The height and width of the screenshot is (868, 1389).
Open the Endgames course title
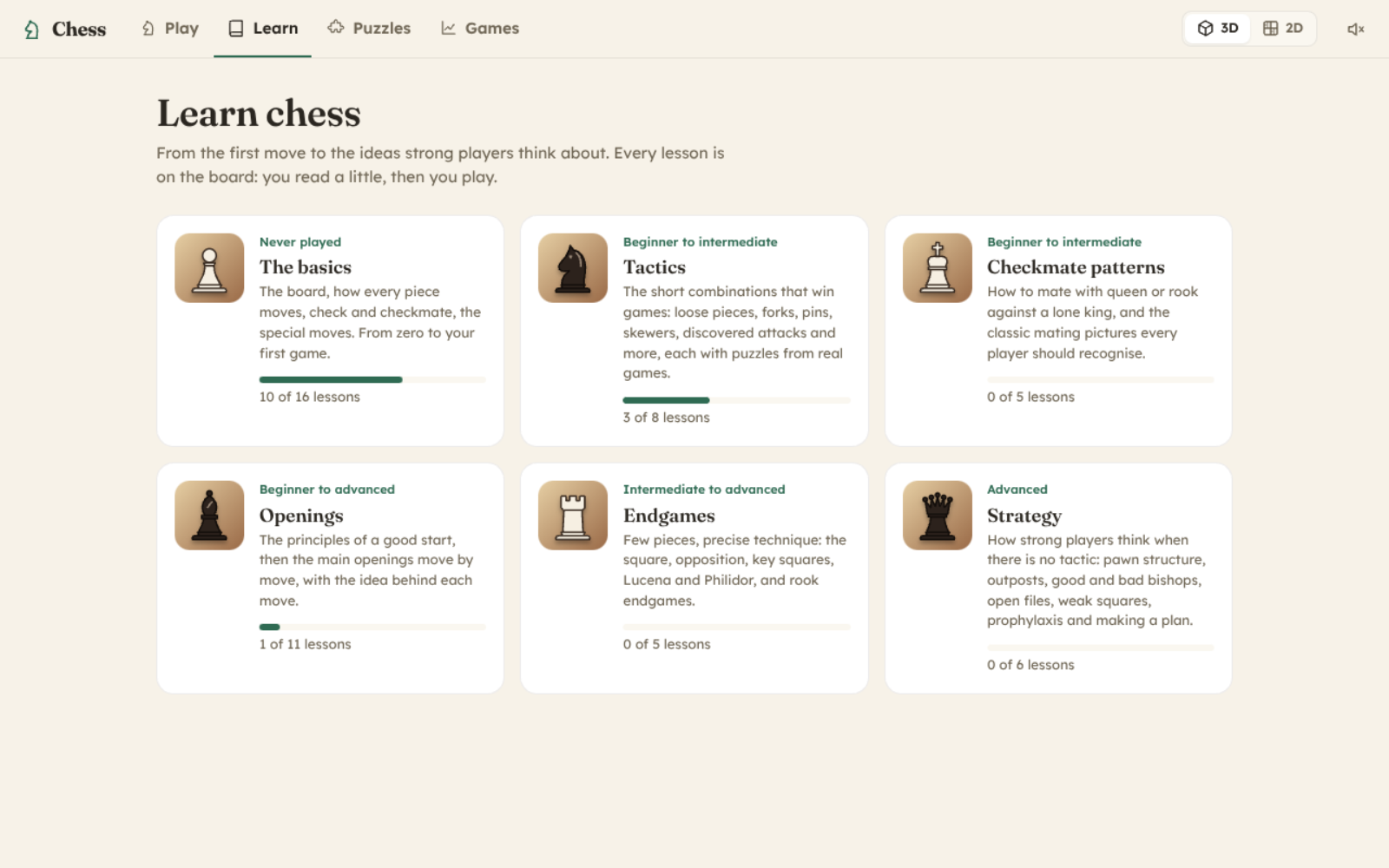click(669, 516)
